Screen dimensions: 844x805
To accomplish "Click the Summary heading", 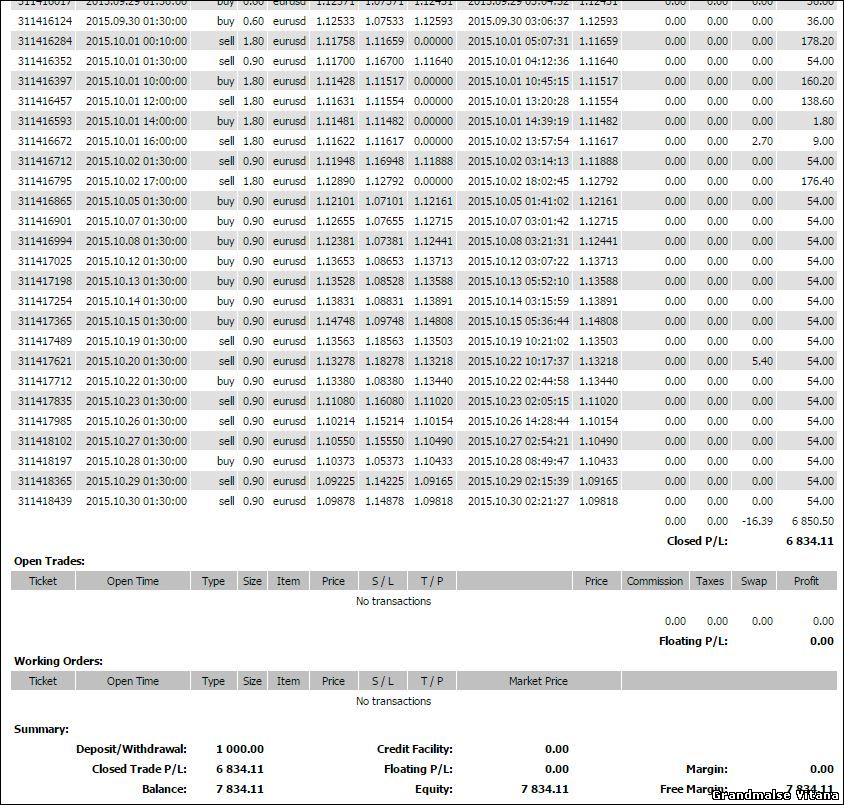I will pos(41,729).
